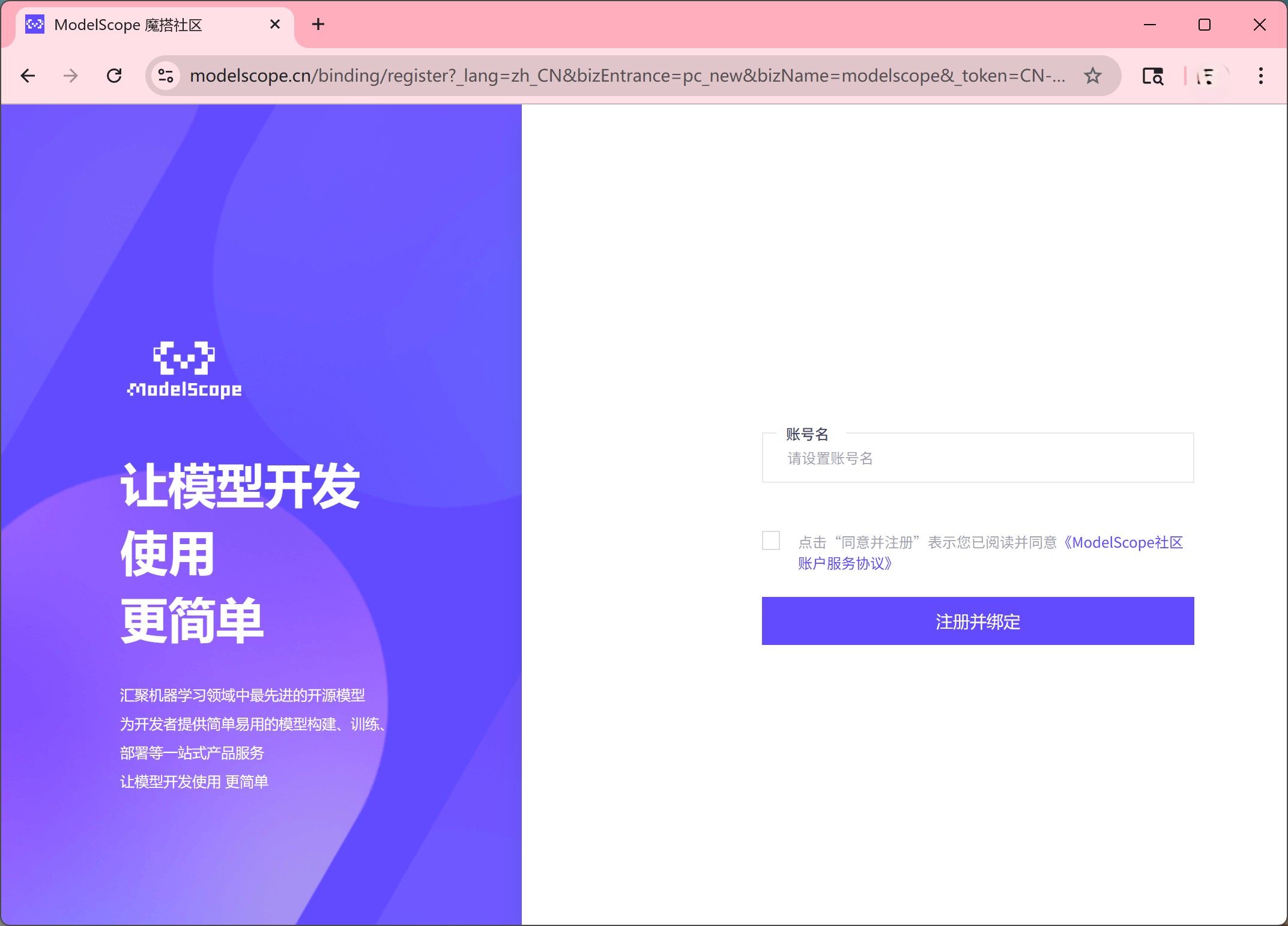Open the side search panel icon

point(1152,76)
